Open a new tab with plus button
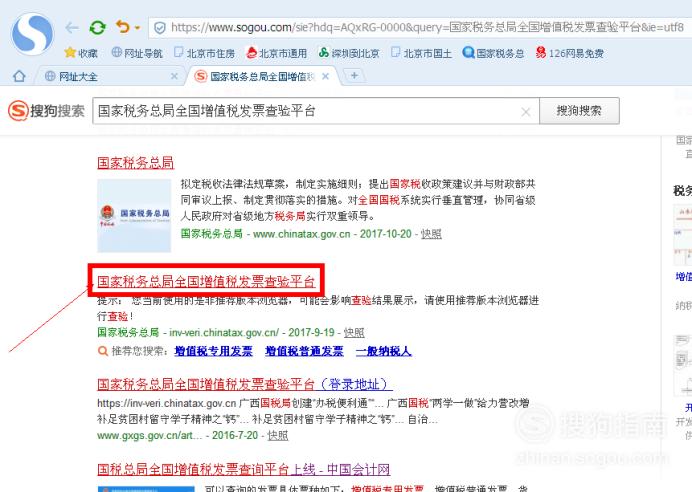692x492 pixels. pyautogui.click(x=354, y=75)
